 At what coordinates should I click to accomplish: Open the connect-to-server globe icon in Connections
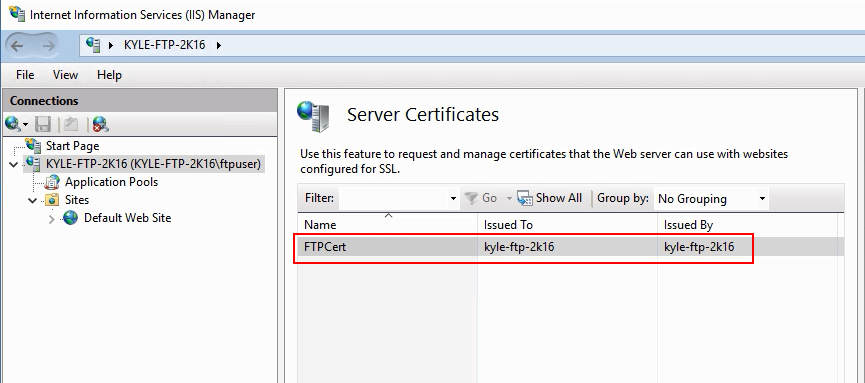13,124
